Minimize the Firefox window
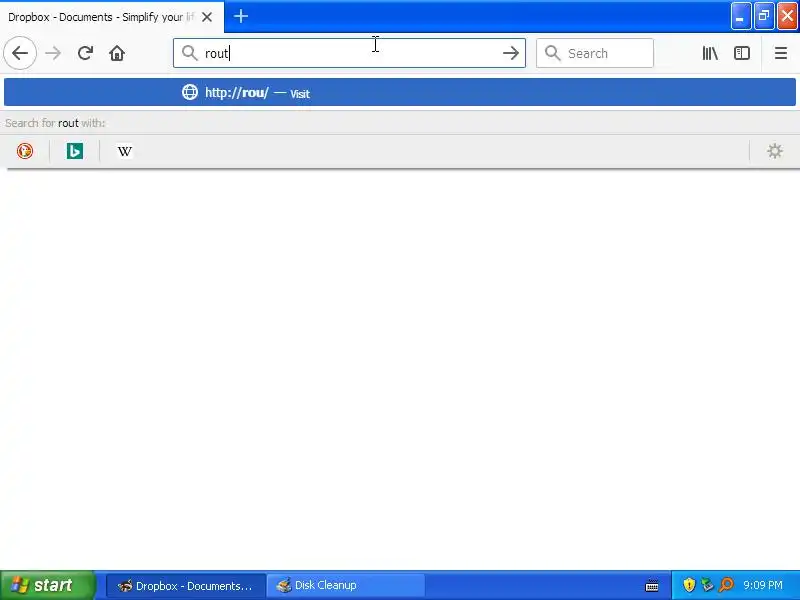This screenshot has width=800, height=600. 740,17
